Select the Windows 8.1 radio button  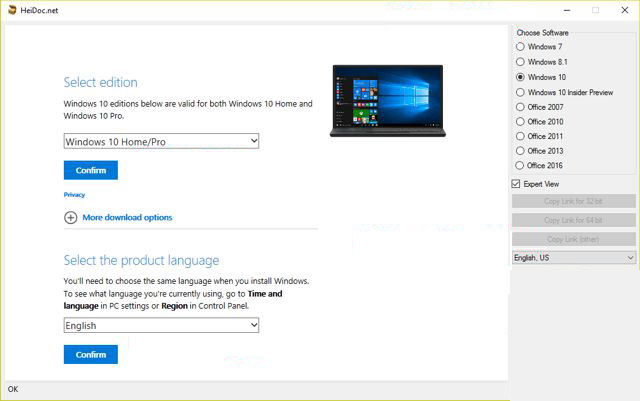520,62
